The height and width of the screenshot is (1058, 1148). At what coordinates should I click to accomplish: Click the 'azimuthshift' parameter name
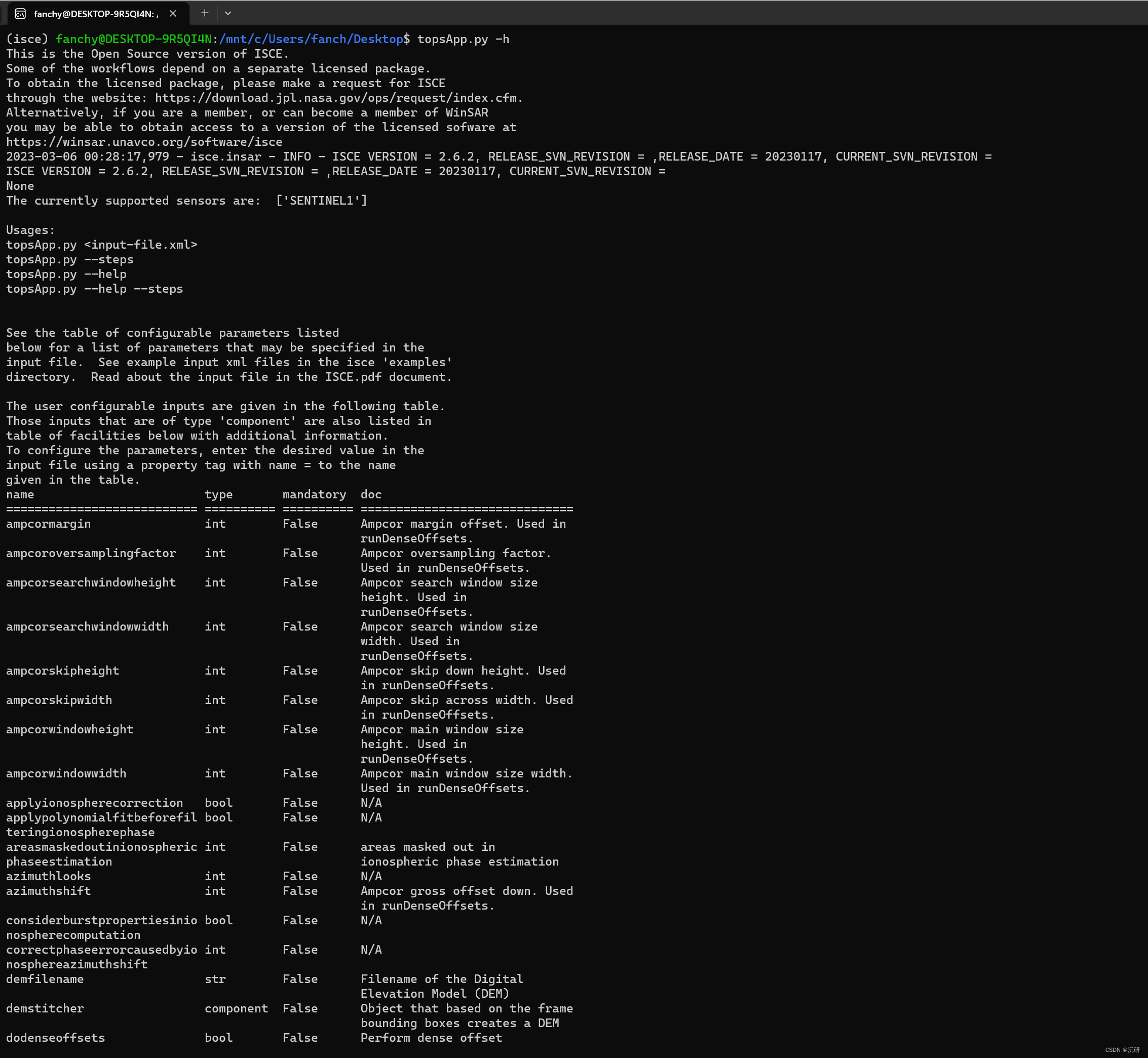(x=49, y=891)
